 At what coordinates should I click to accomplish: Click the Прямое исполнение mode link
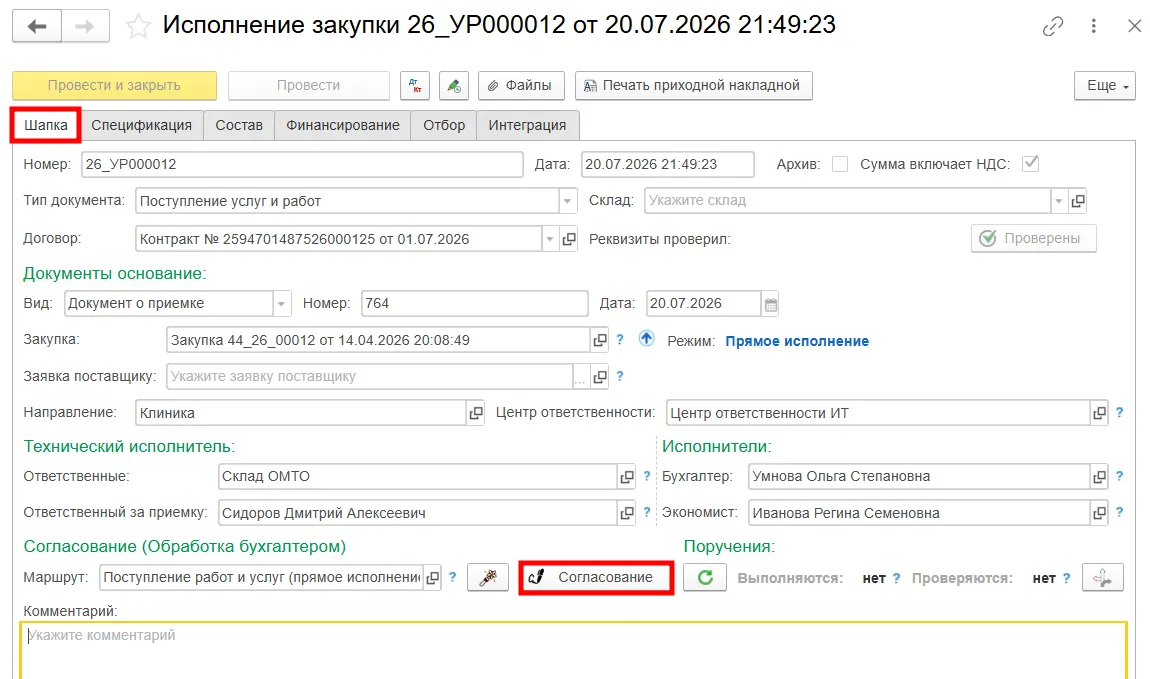pos(796,341)
